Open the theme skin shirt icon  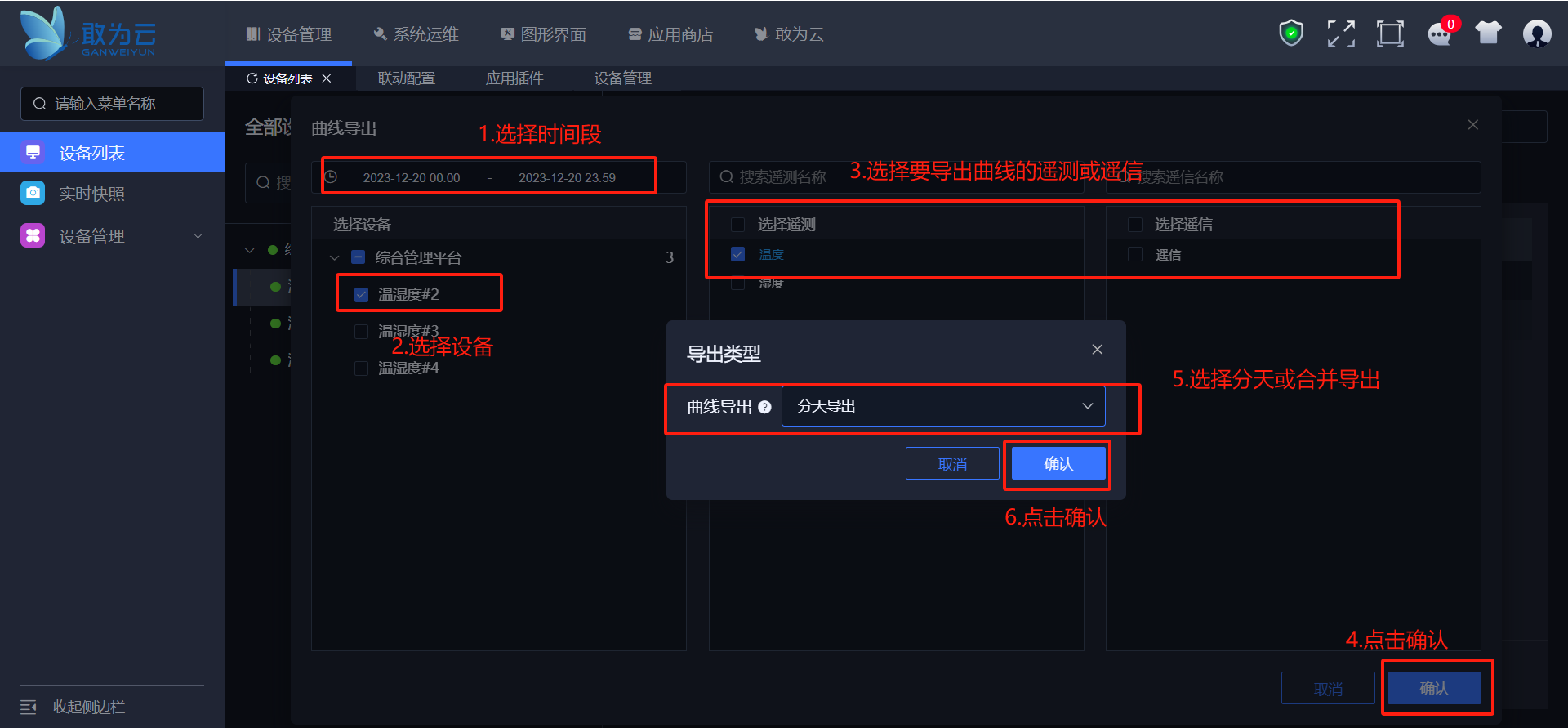point(1488,33)
